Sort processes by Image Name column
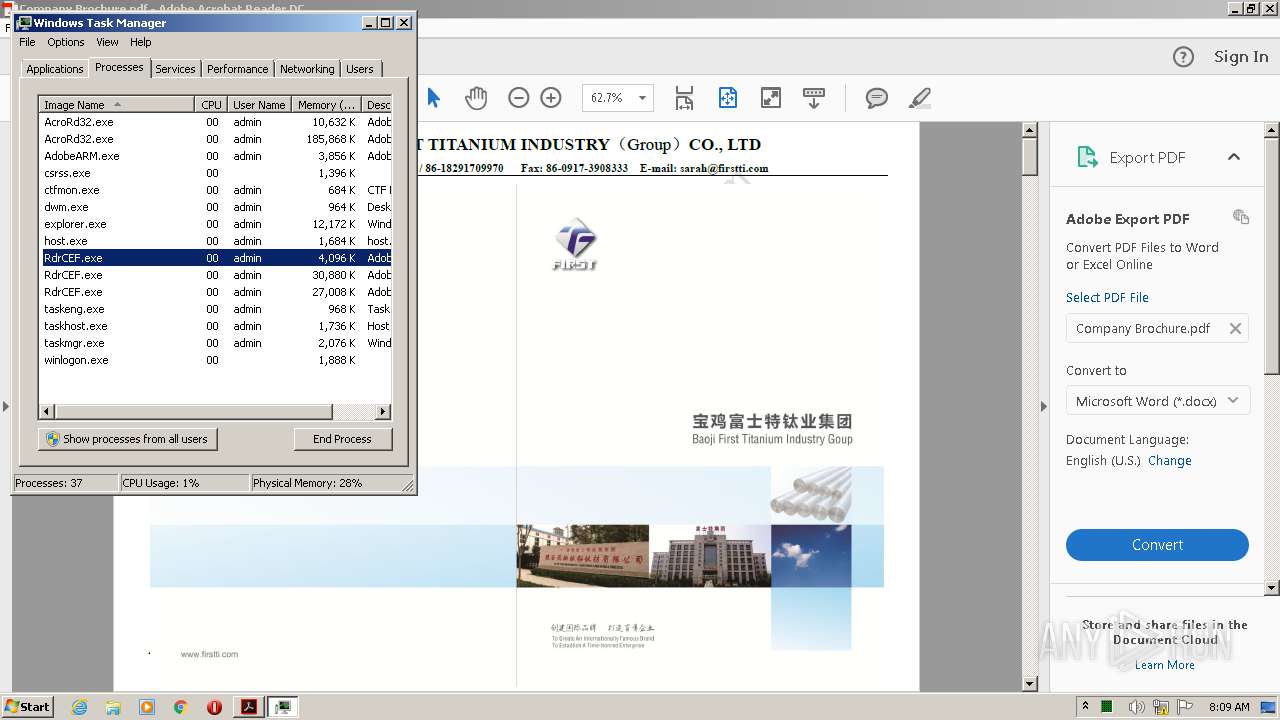Screen dimensions: 1280x720 click(116, 104)
